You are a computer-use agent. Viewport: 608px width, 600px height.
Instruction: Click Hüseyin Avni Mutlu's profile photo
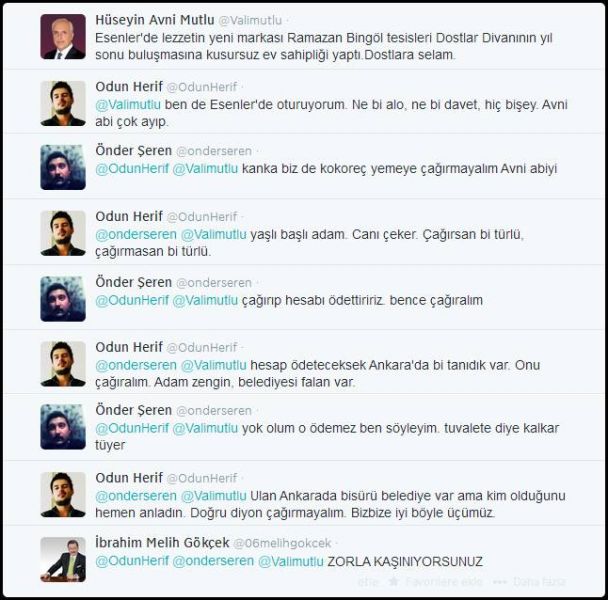63,36
